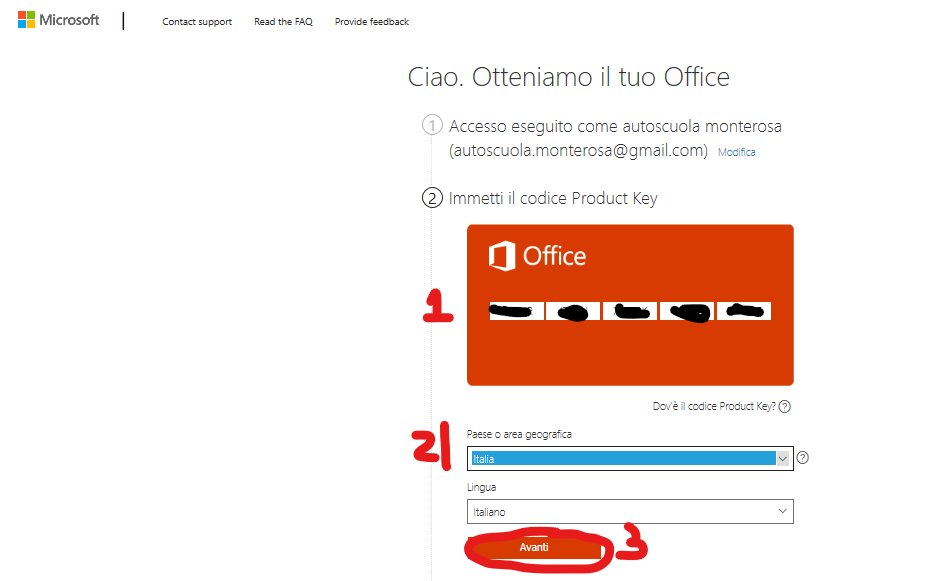
Task: Click the Microsoft four-square logo
Action: [x=26, y=21]
